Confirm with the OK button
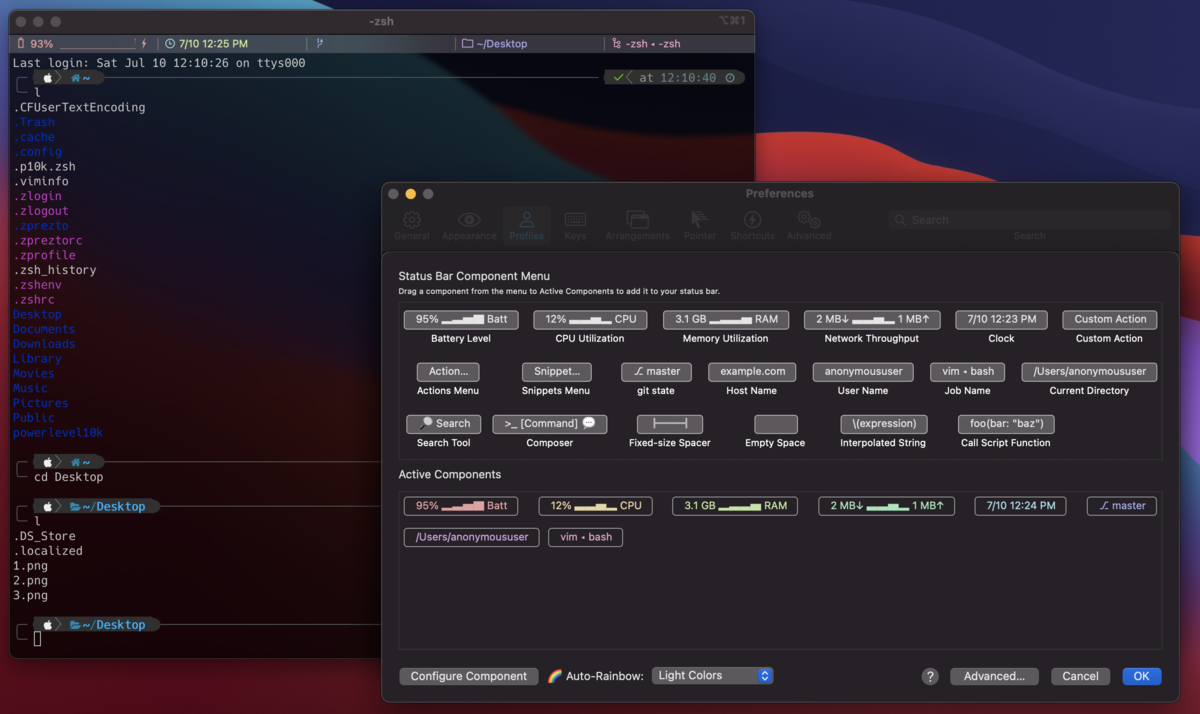 [1141, 676]
